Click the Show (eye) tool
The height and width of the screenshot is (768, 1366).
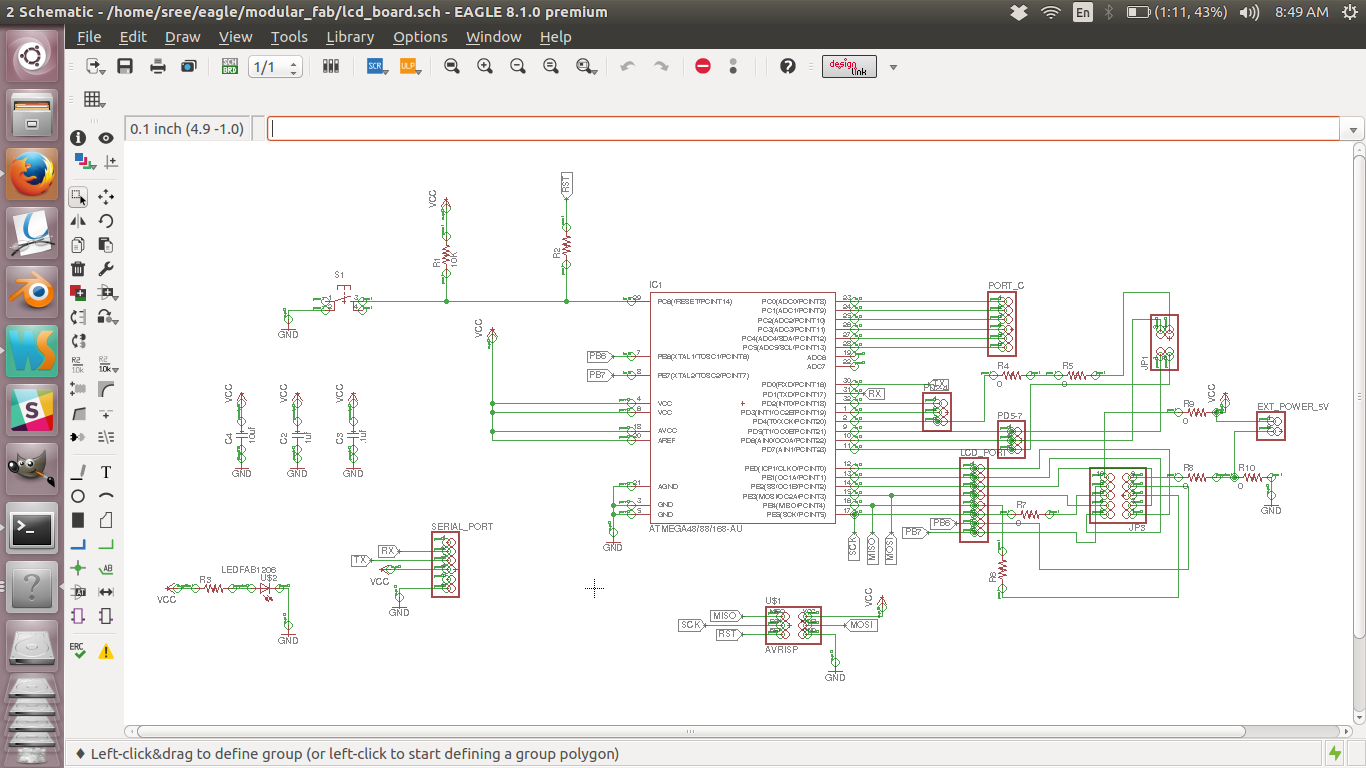point(106,138)
